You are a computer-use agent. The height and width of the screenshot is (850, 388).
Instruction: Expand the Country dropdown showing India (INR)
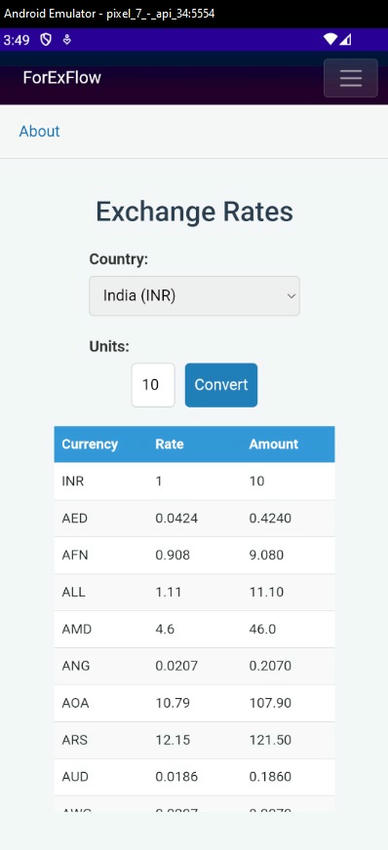[194, 296]
